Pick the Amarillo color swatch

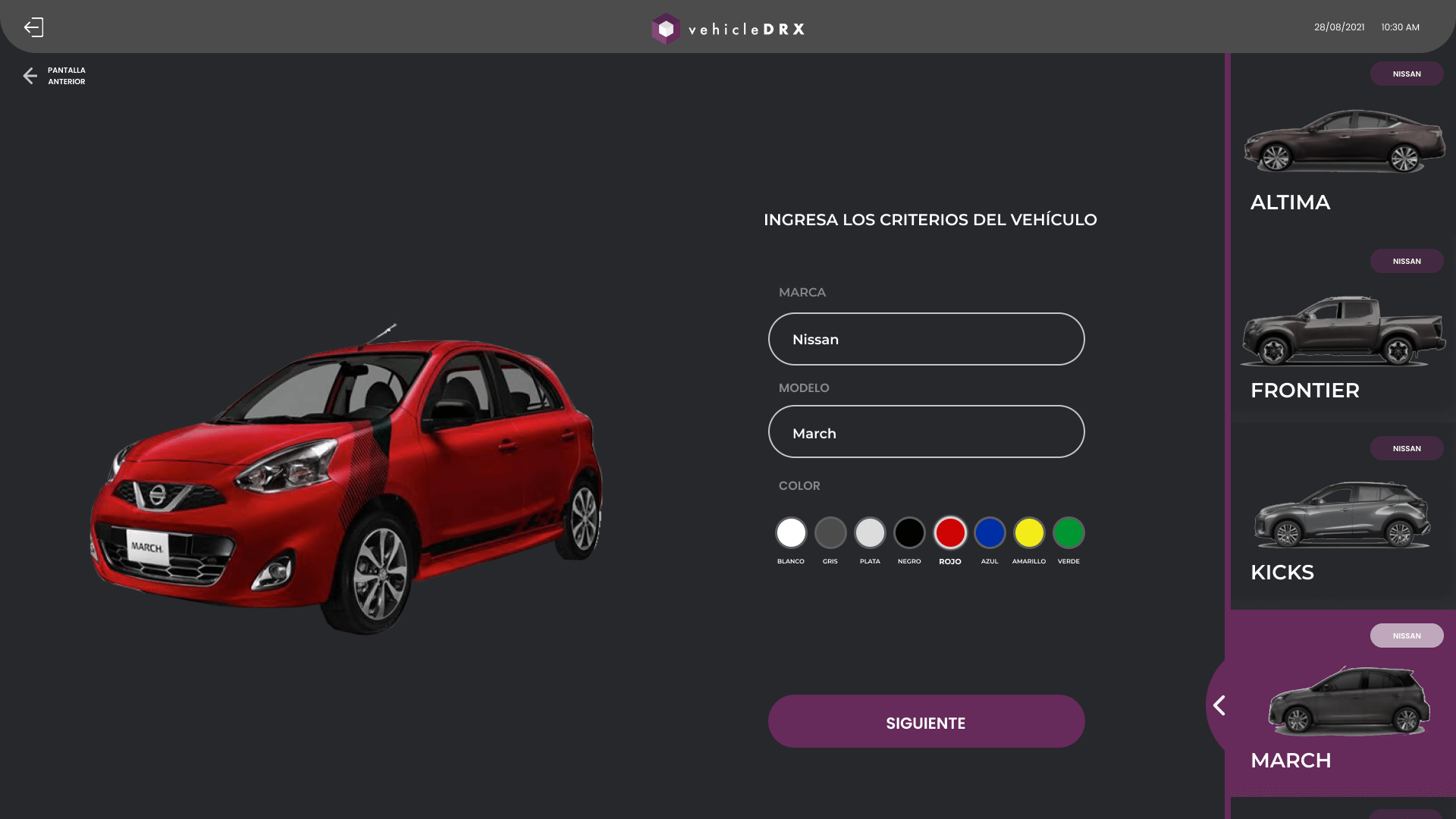coord(1029,533)
